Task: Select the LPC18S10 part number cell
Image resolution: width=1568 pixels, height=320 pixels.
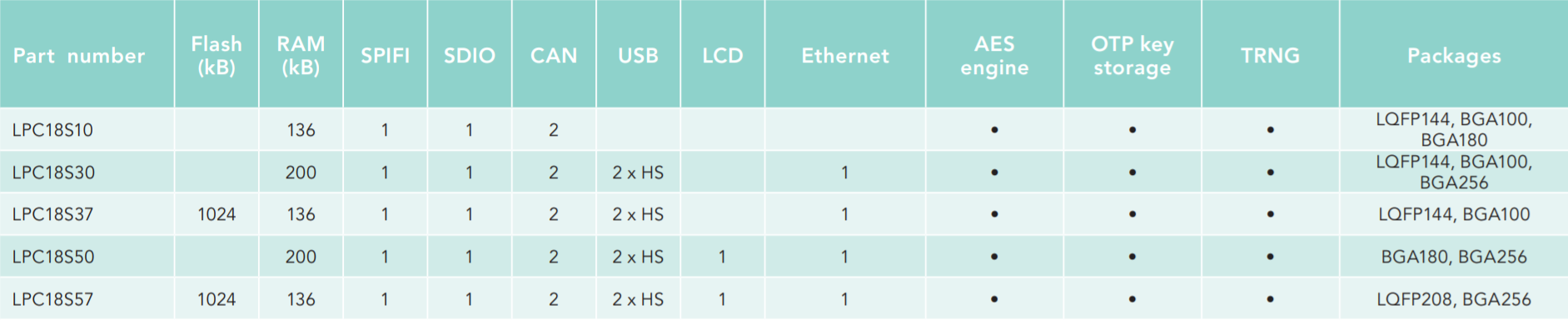Action: tap(52, 130)
